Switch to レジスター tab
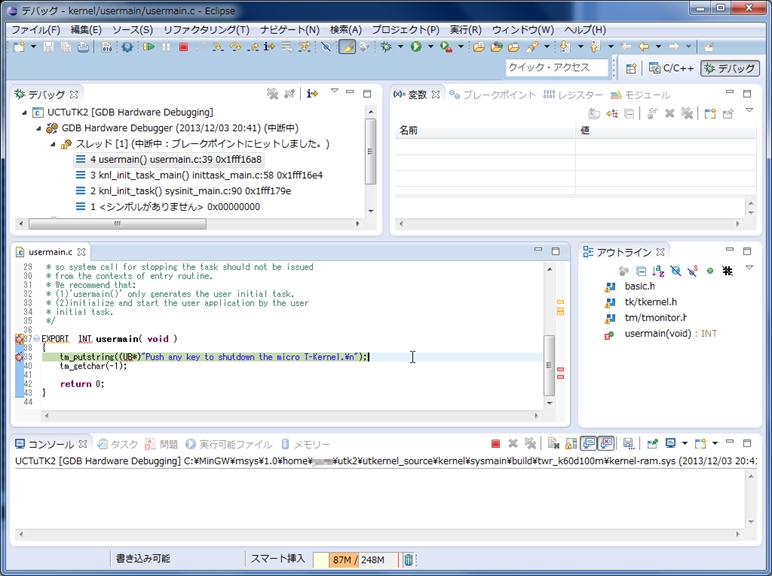772x576 pixels. pyautogui.click(x=574, y=95)
